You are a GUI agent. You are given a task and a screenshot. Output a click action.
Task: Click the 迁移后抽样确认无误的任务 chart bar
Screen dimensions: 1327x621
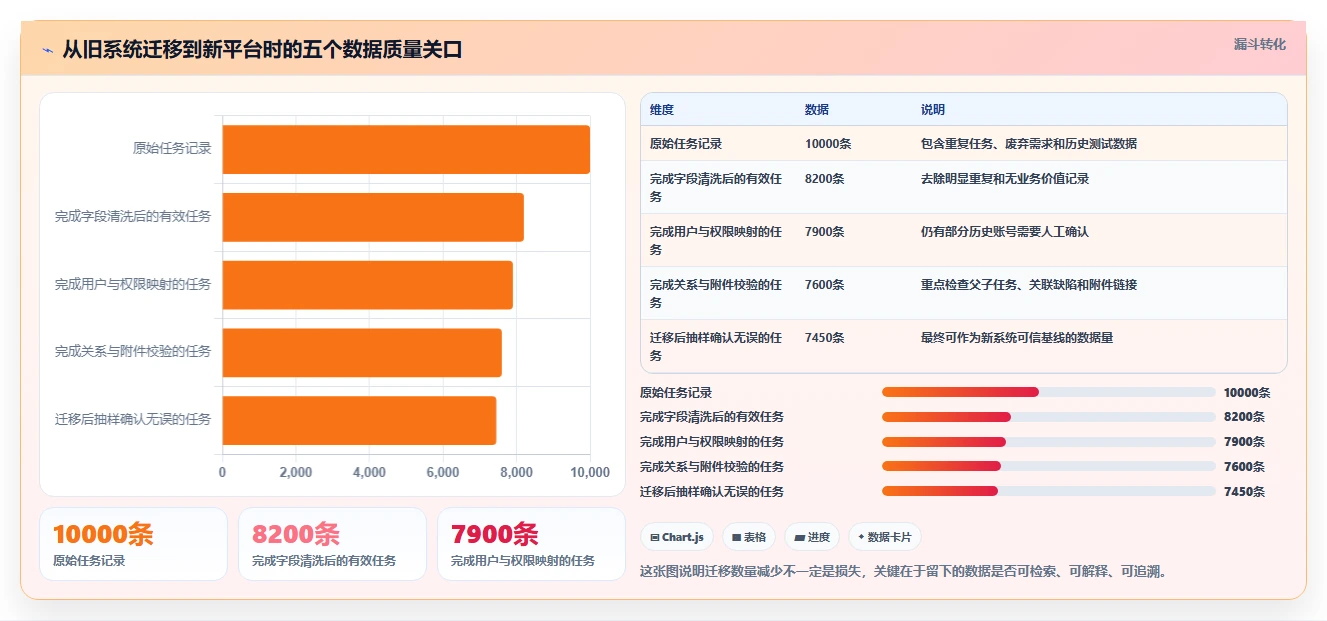pyautogui.click(x=359, y=420)
